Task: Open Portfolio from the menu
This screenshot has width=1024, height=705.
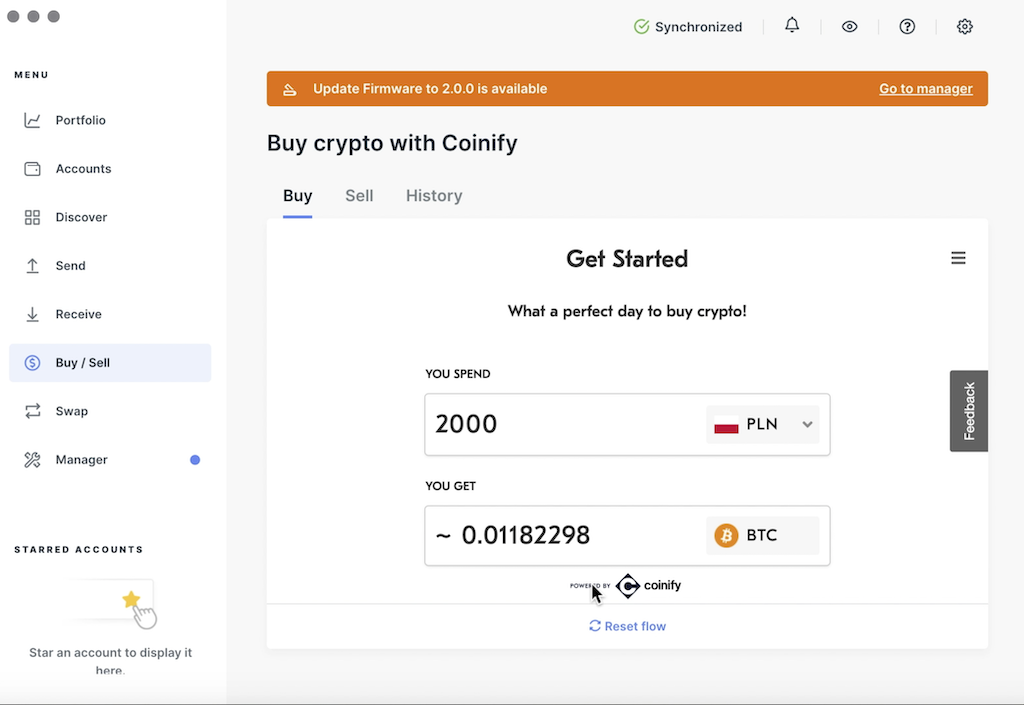Action: (110, 120)
